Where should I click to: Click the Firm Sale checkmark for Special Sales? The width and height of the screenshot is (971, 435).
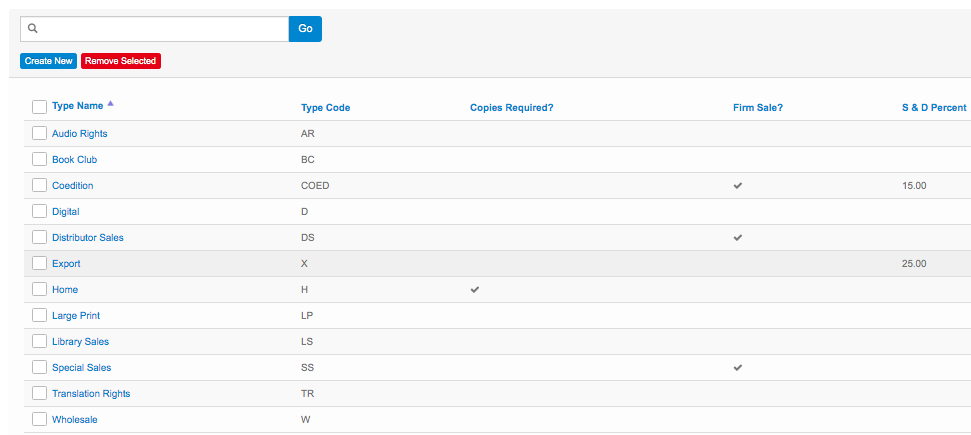(738, 368)
